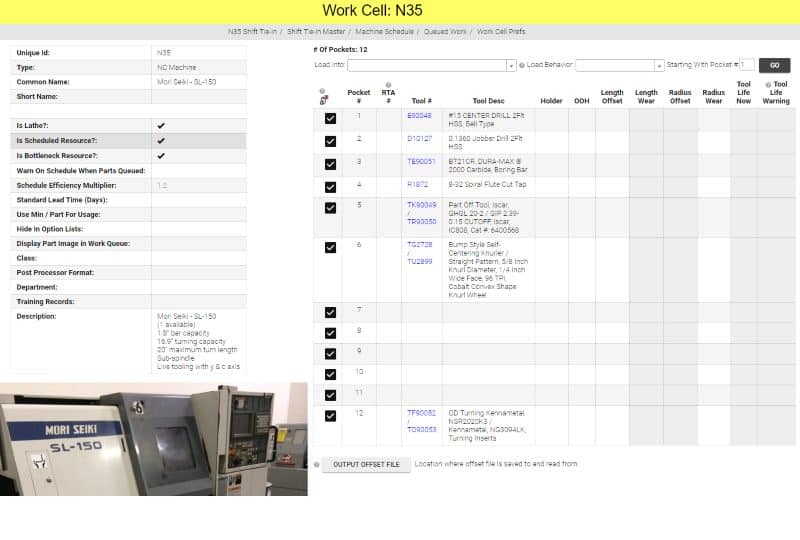Screen dimensions: 800x540
Task: Open tool link TB90051
Action: tap(421, 162)
